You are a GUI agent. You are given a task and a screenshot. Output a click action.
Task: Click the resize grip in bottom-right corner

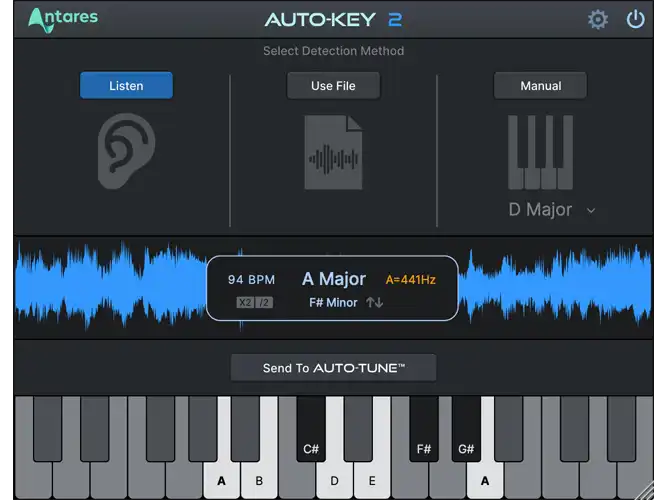[x=645, y=491]
